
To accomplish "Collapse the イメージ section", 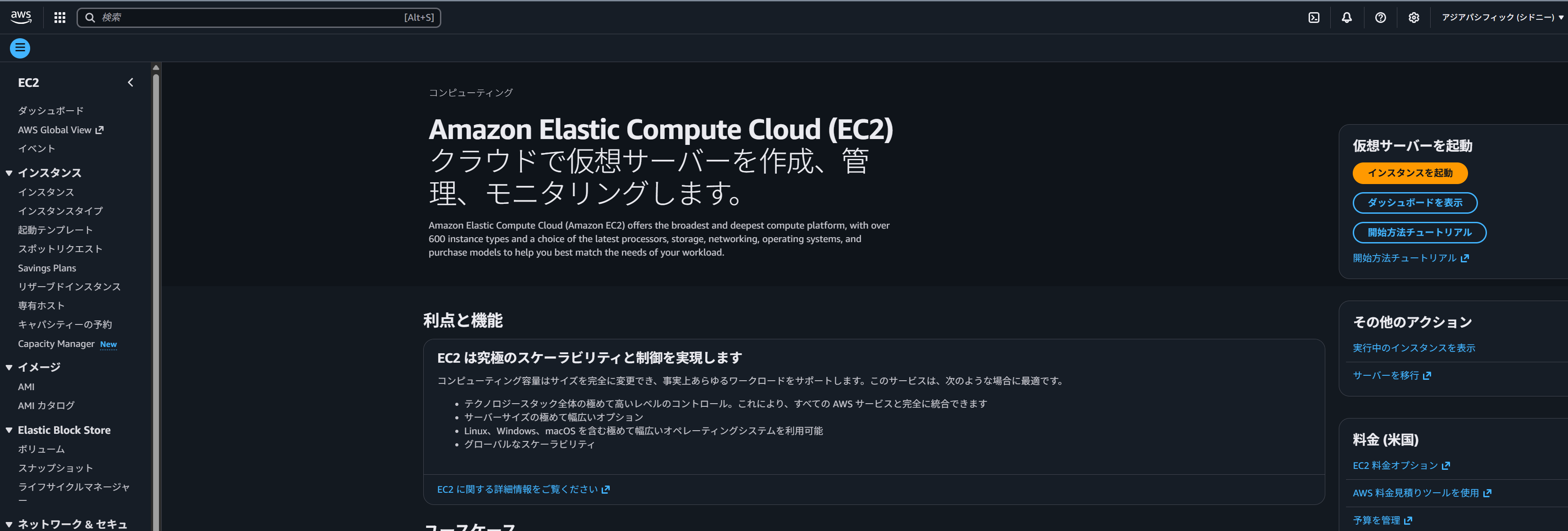I will click(9, 367).
